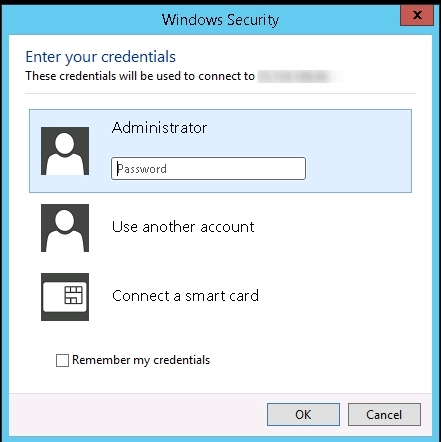Choose the smart card icon
The image size is (441, 442).
coord(65,297)
